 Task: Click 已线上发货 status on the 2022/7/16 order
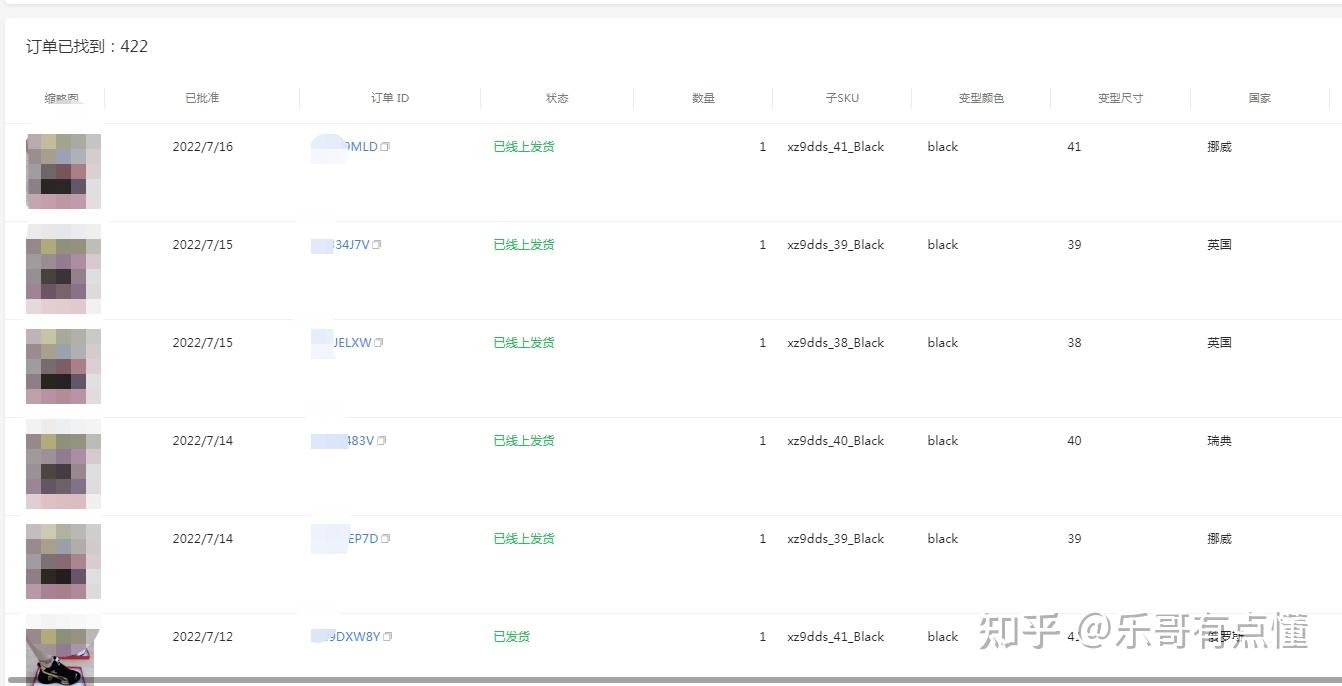523,146
